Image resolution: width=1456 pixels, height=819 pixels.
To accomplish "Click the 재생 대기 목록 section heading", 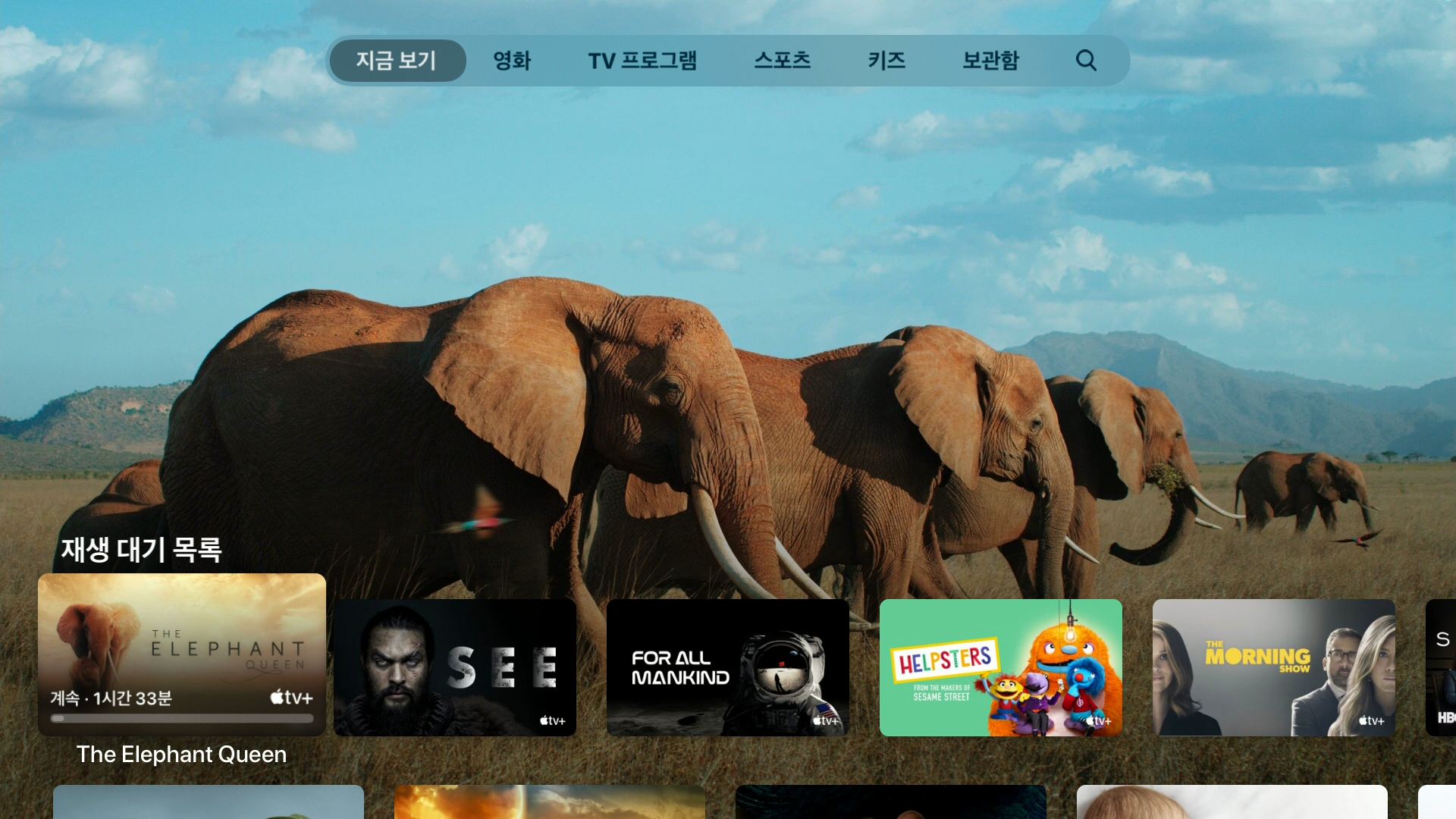I will (x=141, y=550).
